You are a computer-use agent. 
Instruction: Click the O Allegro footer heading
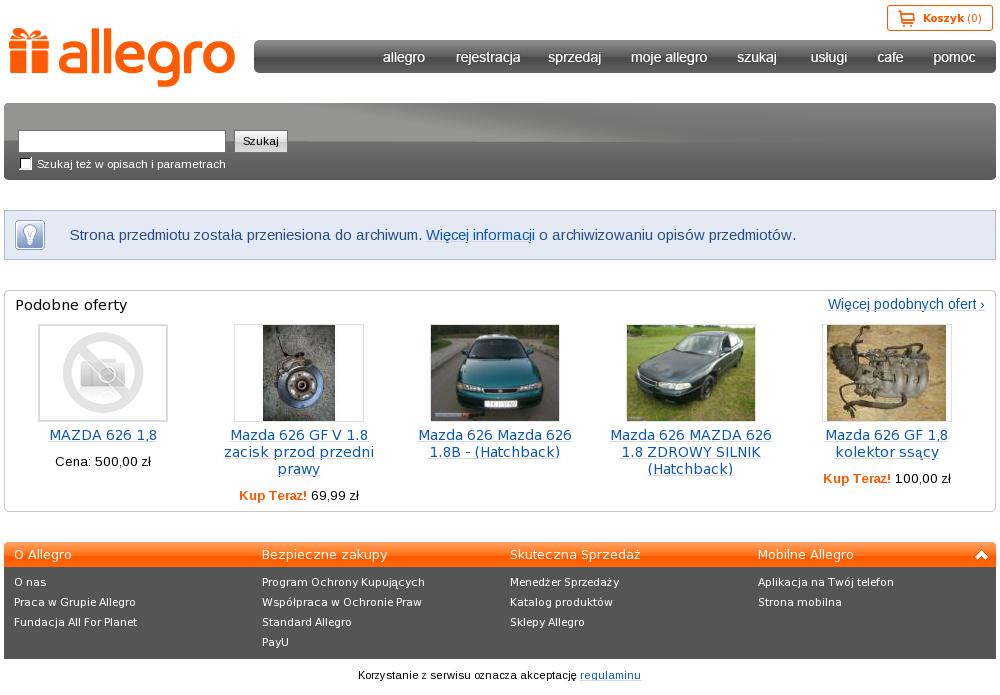tap(43, 555)
